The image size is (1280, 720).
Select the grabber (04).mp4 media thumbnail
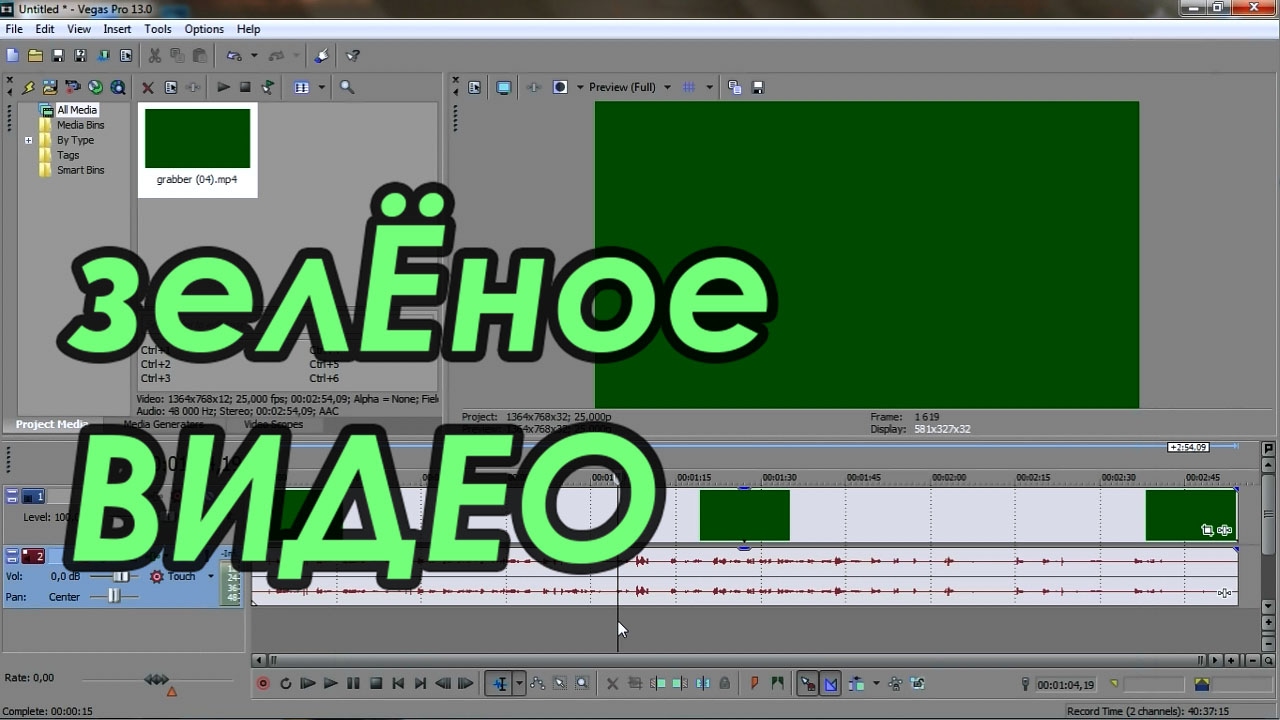197,149
